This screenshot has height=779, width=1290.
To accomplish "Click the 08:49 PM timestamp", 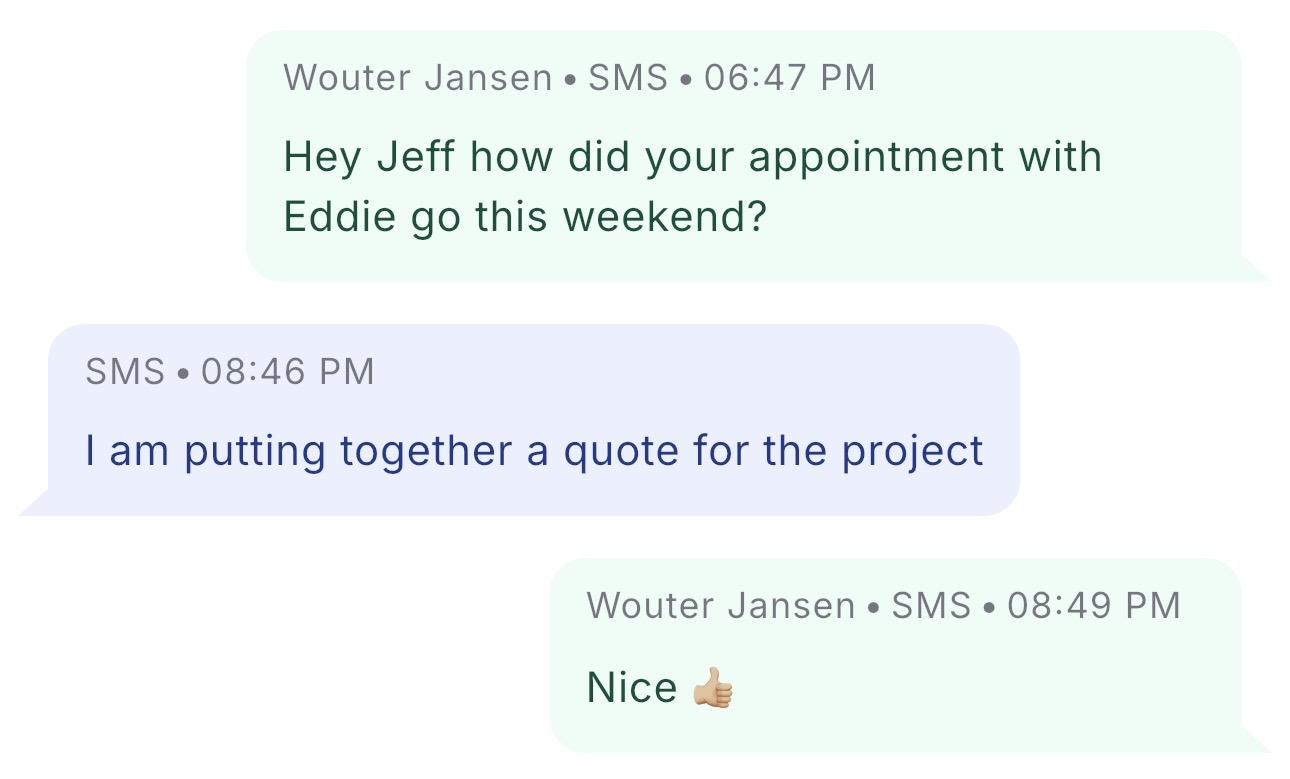I will coord(1094,605).
